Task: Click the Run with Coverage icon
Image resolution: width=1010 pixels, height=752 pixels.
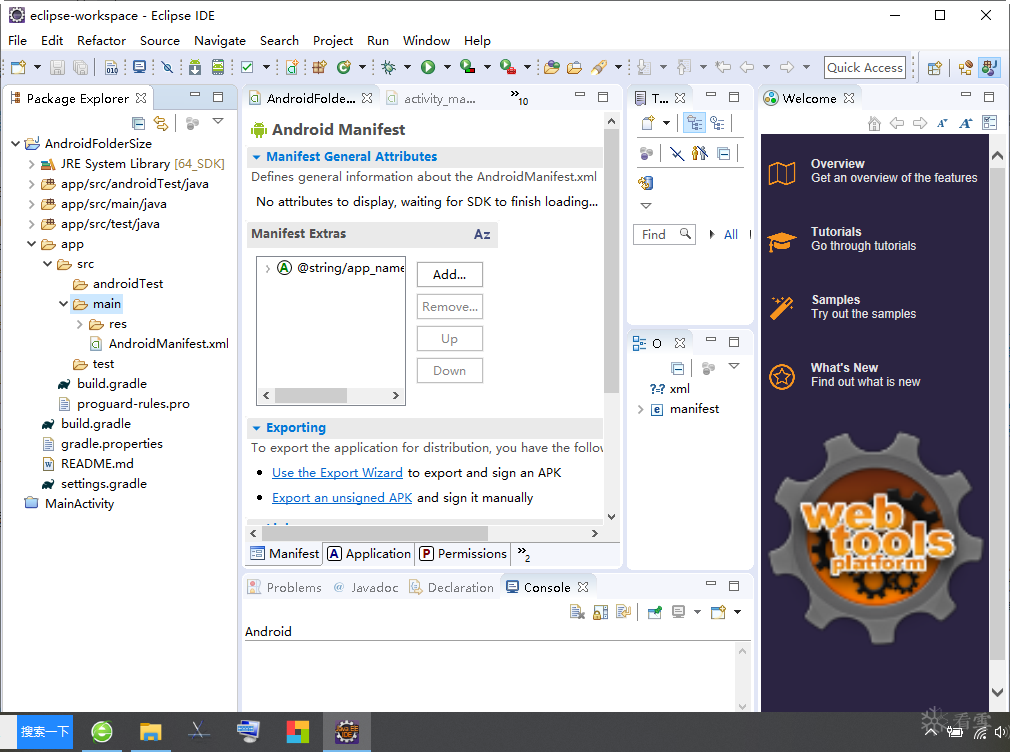Action: click(x=468, y=67)
